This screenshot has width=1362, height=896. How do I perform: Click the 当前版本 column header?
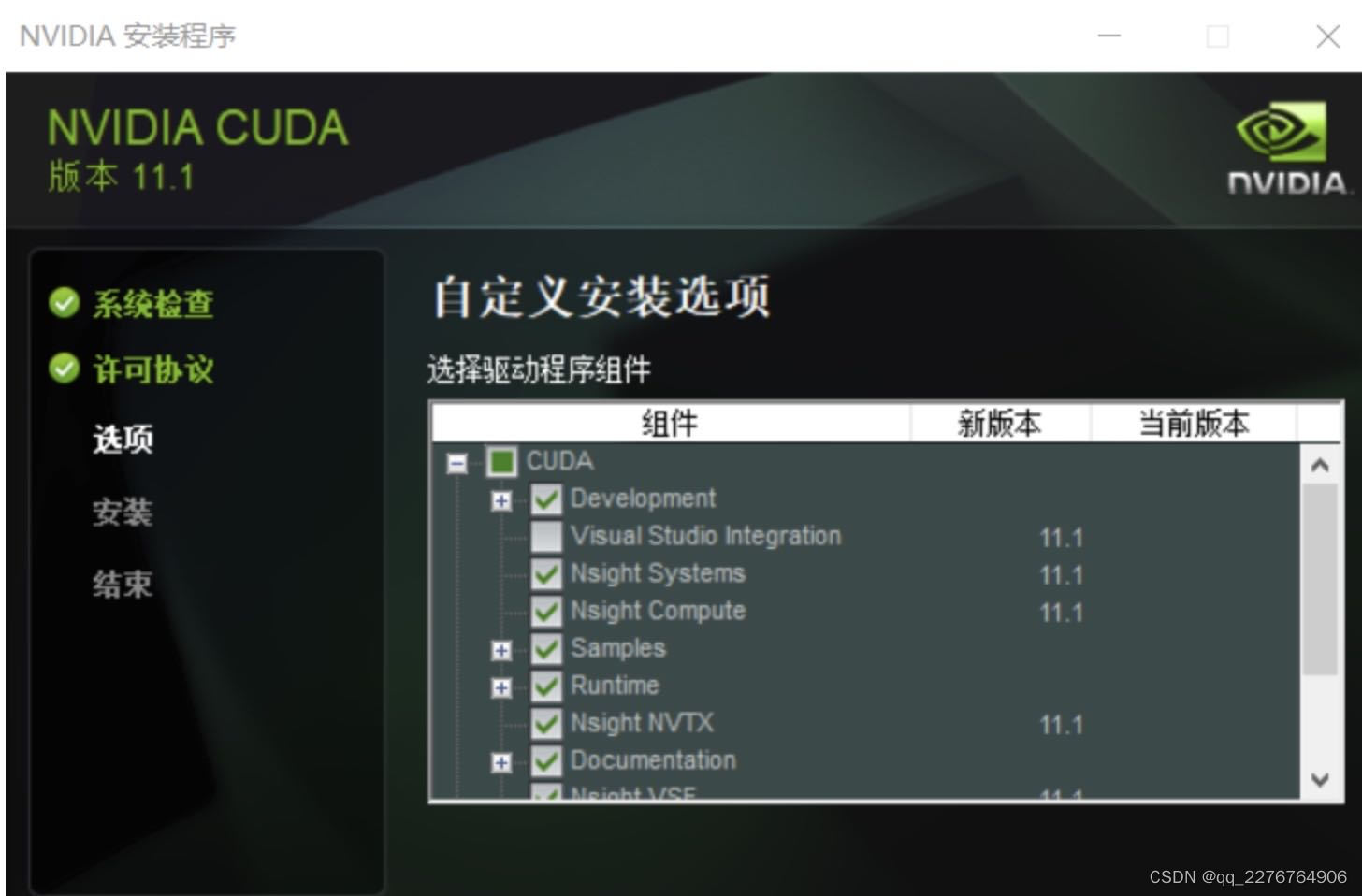tap(1194, 424)
